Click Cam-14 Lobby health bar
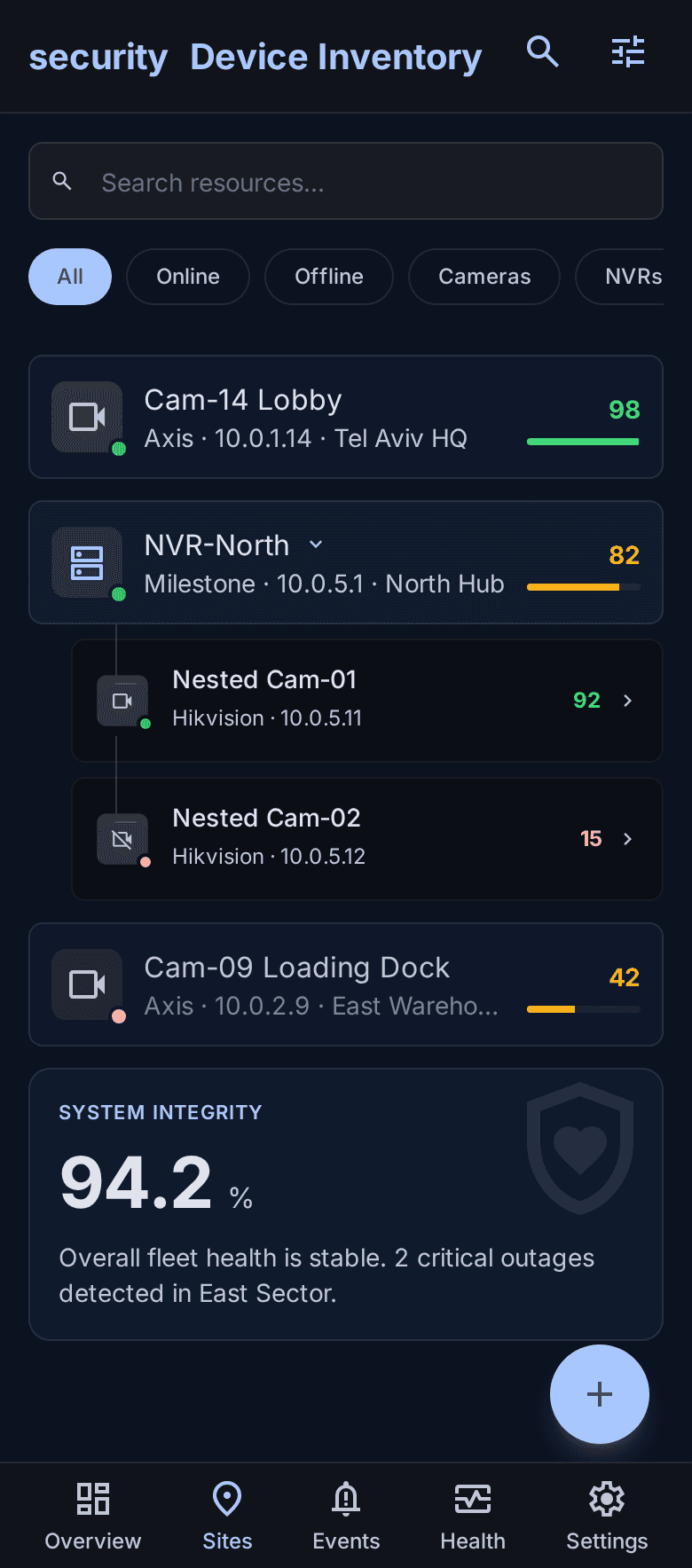The image size is (692, 1568). click(583, 442)
